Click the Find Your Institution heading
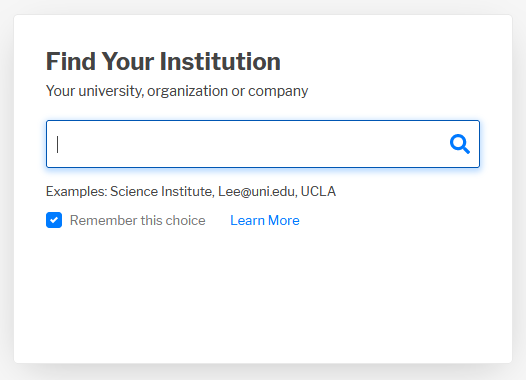Image resolution: width=526 pixels, height=380 pixels. (x=163, y=61)
